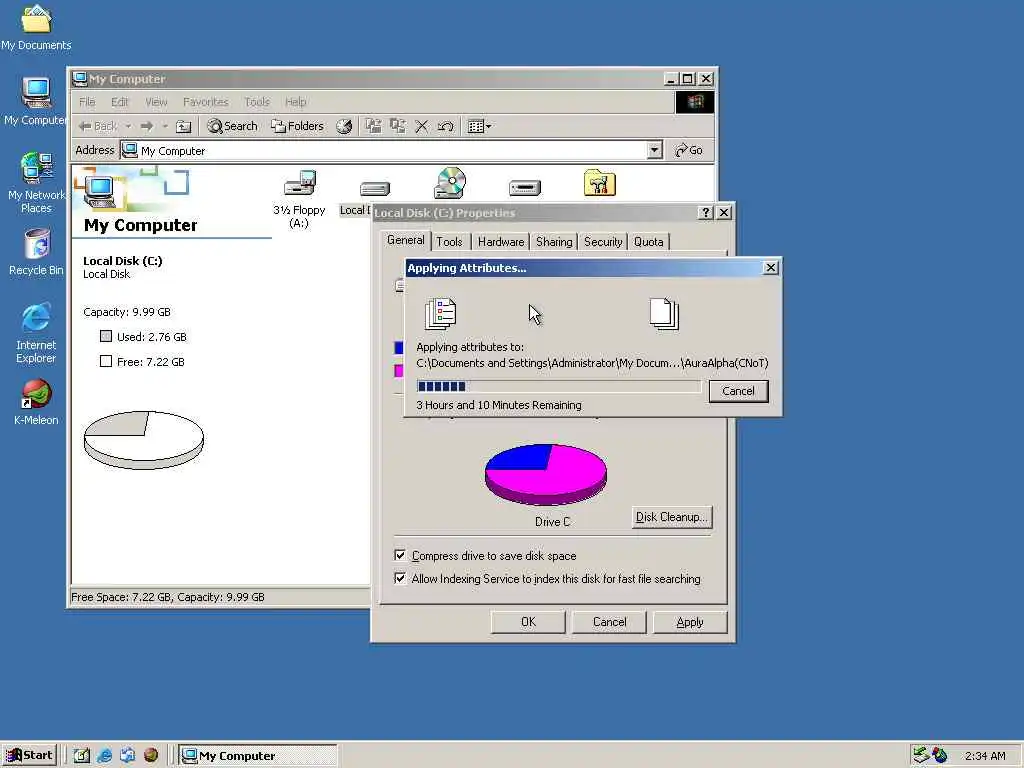Select the 3½ Floppy (A:) drive icon
This screenshot has width=1024, height=768.
pos(299,199)
